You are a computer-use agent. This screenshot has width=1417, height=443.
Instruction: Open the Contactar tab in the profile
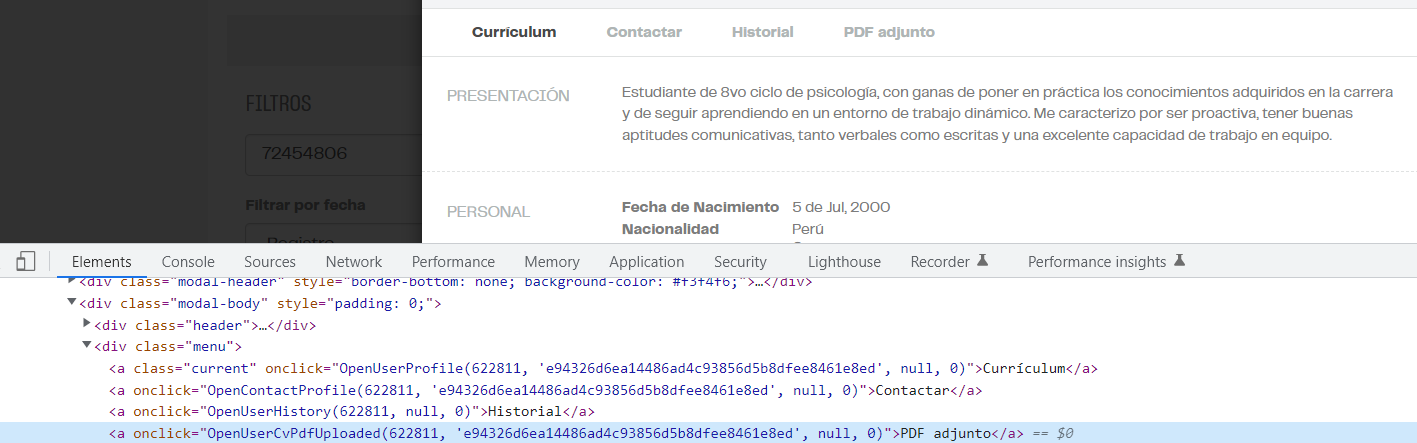(x=644, y=32)
